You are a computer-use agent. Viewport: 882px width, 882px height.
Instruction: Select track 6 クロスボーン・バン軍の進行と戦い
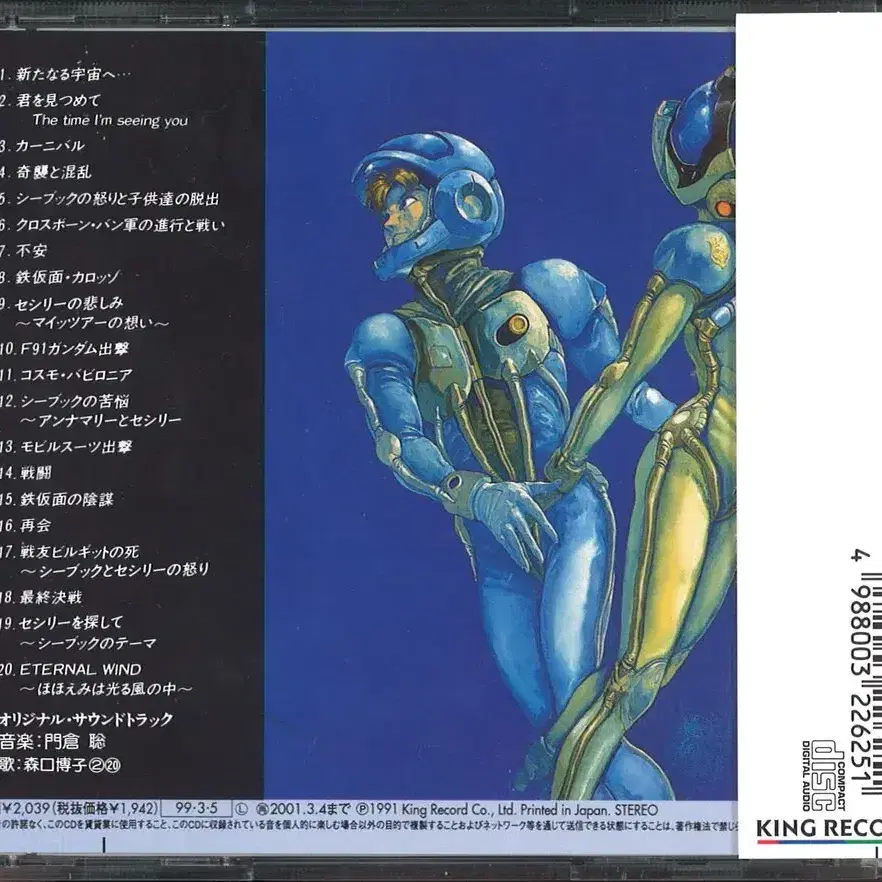[x=112, y=225]
